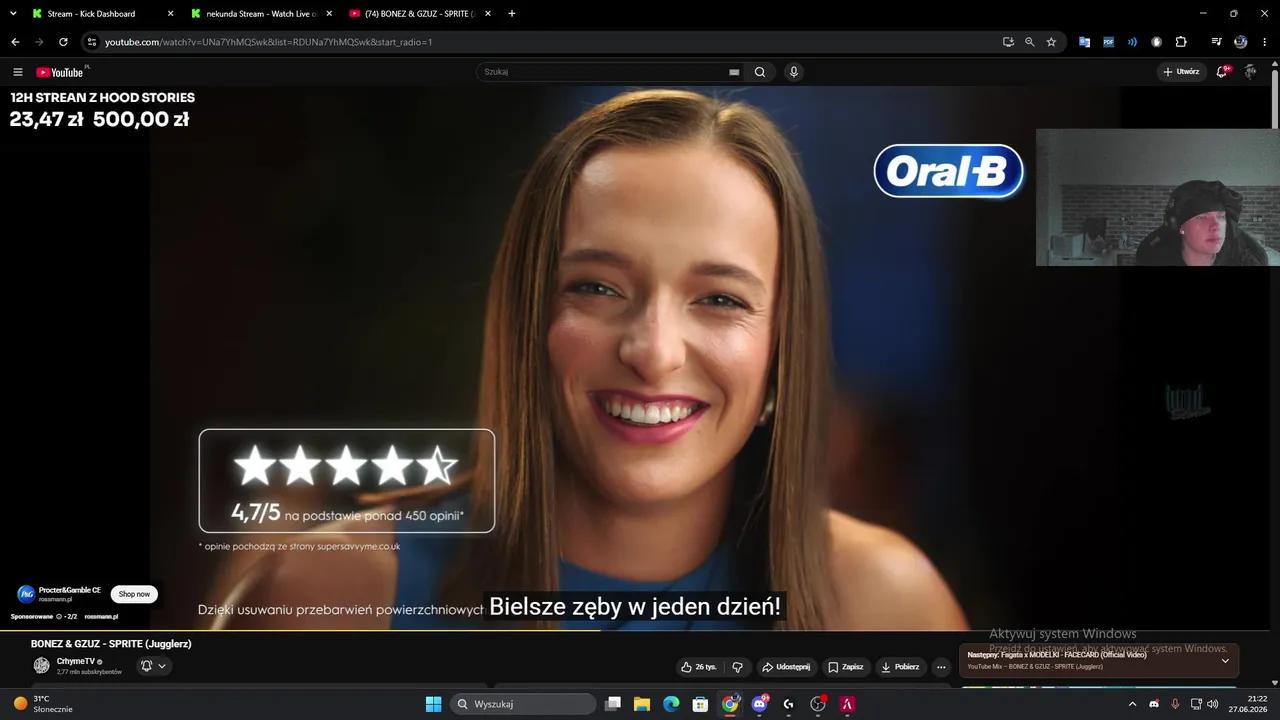The height and width of the screenshot is (720, 1280).
Task: Click the Utwórz create button
Action: tap(1181, 72)
